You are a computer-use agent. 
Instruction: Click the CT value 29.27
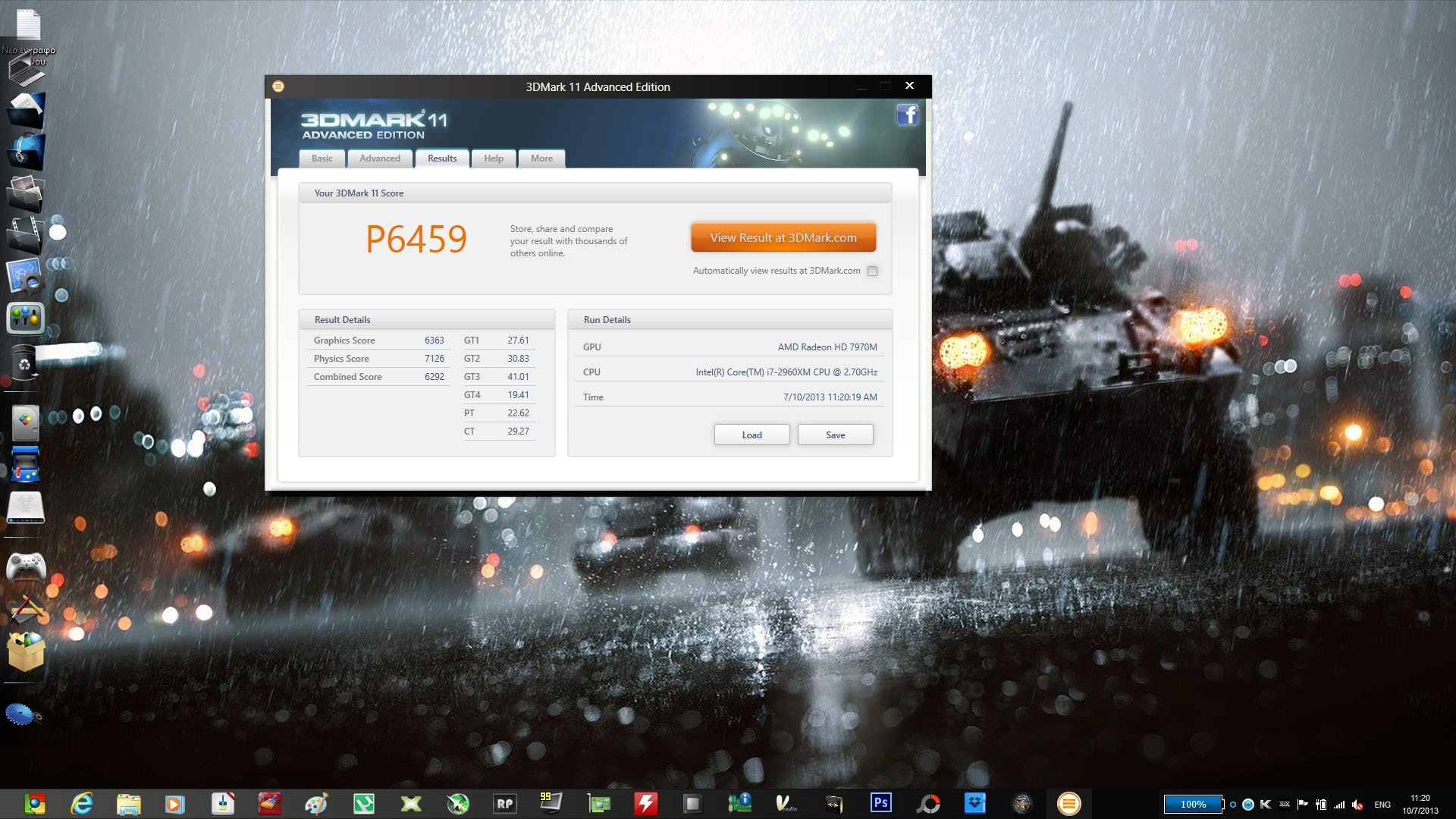tap(519, 431)
